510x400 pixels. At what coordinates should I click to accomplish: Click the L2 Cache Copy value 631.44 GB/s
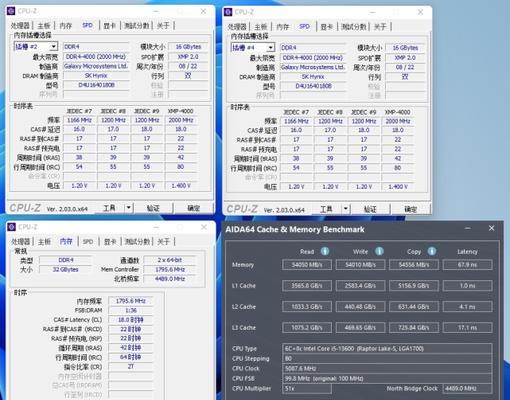[x=414, y=307]
